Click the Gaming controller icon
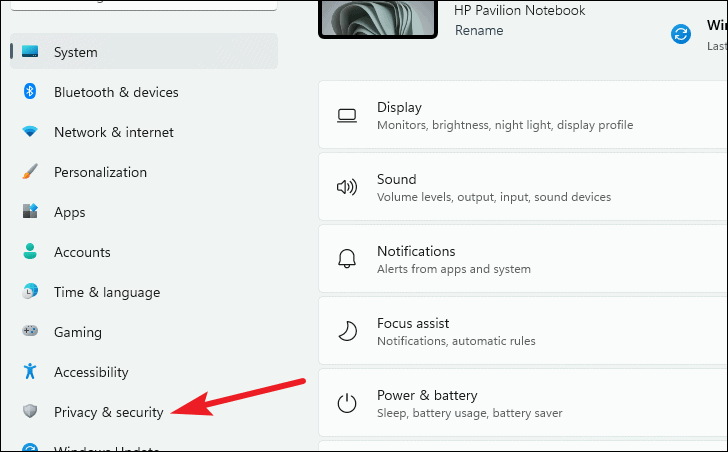The height and width of the screenshot is (452, 728). (x=30, y=331)
